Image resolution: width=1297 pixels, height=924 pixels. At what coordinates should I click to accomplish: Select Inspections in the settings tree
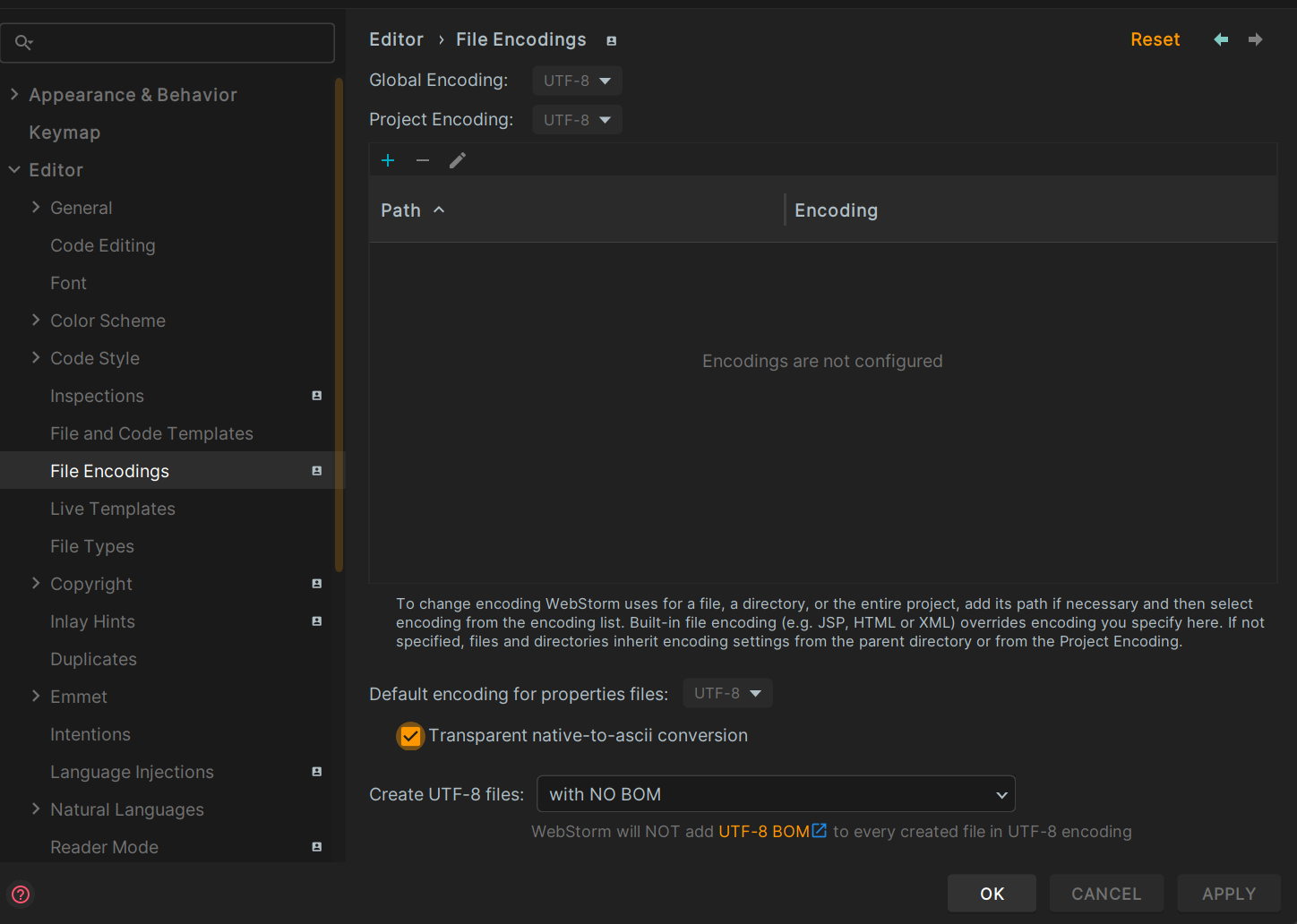tap(97, 396)
